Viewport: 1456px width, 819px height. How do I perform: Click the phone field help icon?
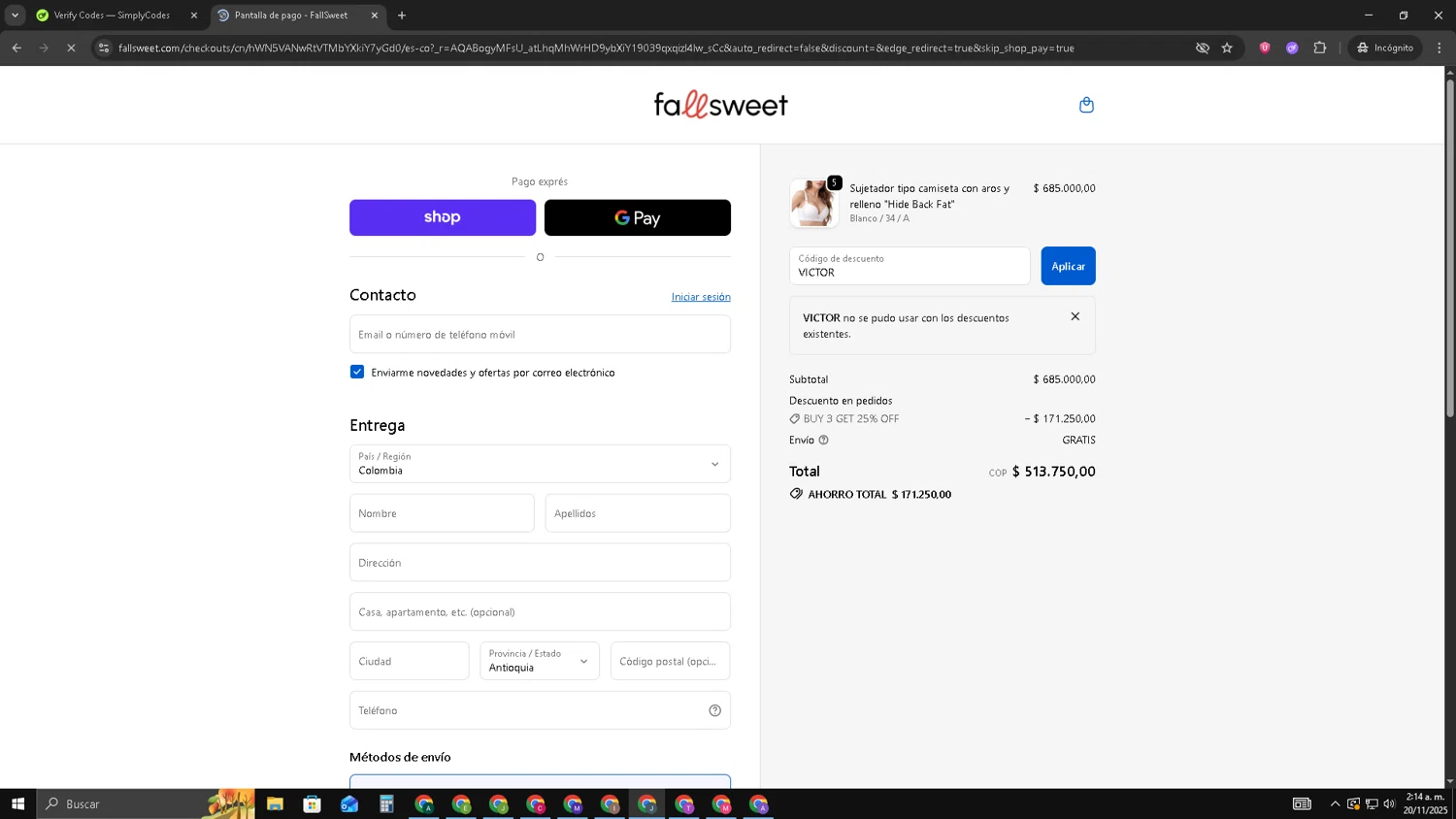point(714,710)
